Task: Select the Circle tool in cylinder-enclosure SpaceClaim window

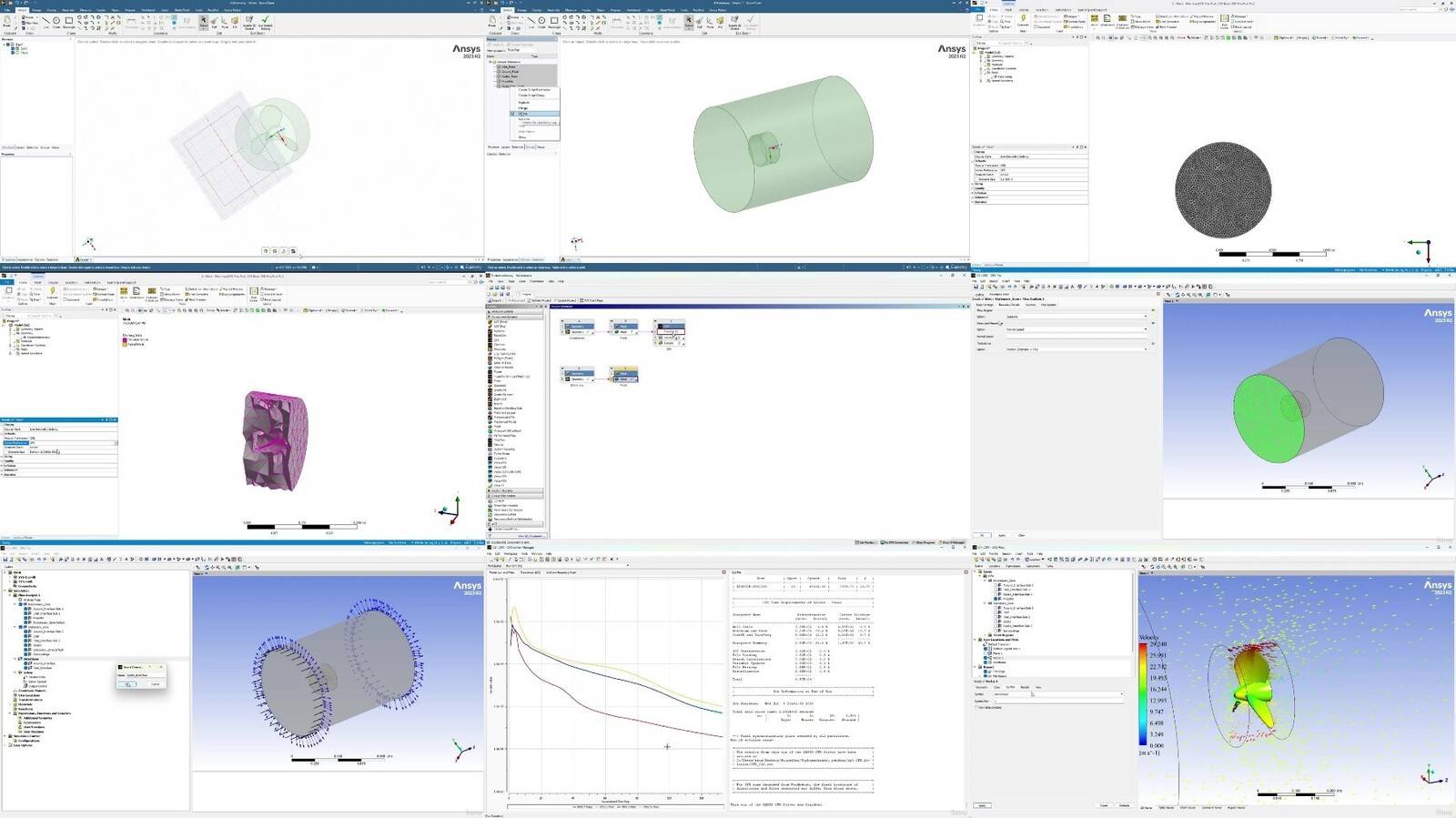Action: click(541, 21)
